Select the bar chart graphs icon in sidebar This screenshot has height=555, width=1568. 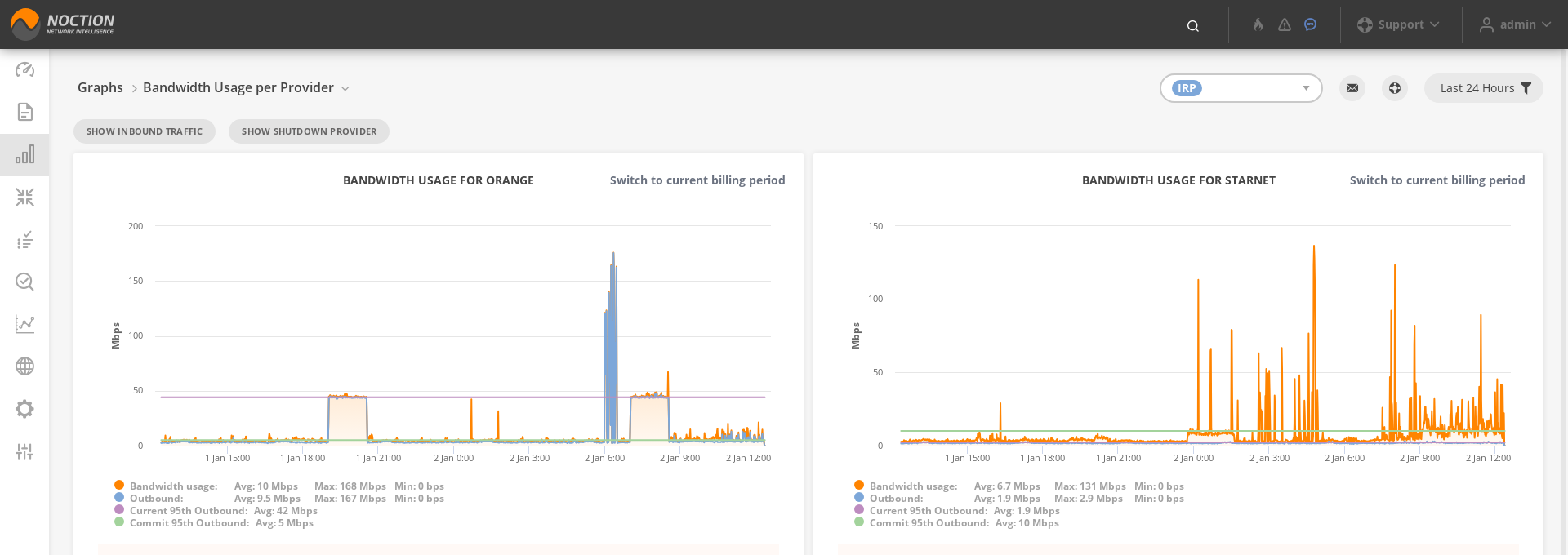pyautogui.click(x=24, y=154)
